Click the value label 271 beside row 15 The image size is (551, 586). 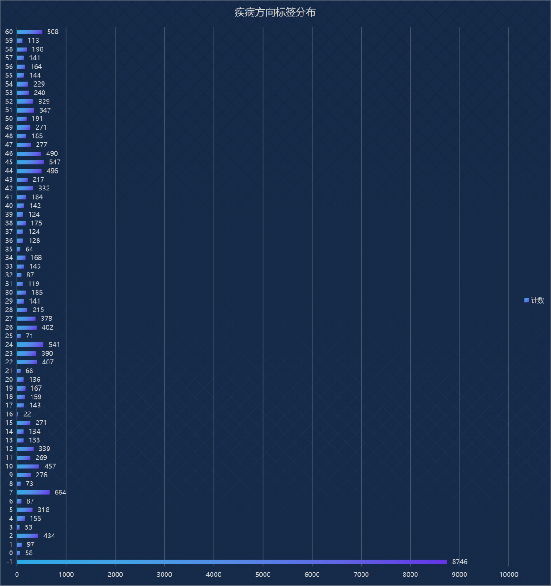coord(41,423)
